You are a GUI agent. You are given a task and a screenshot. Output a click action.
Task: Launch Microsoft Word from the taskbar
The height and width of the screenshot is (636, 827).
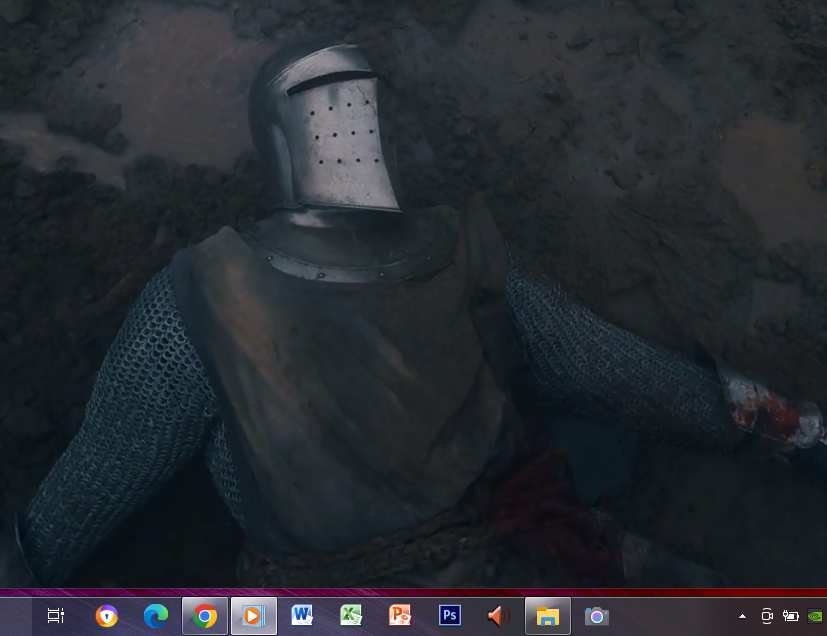click(302, 615)
